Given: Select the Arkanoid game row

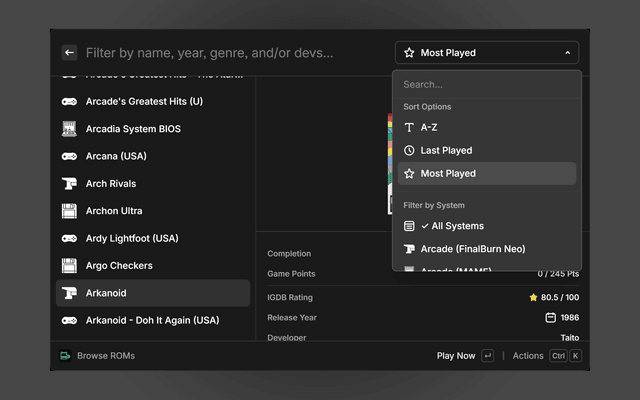Looking at the screenshot, I should point(153,293).
